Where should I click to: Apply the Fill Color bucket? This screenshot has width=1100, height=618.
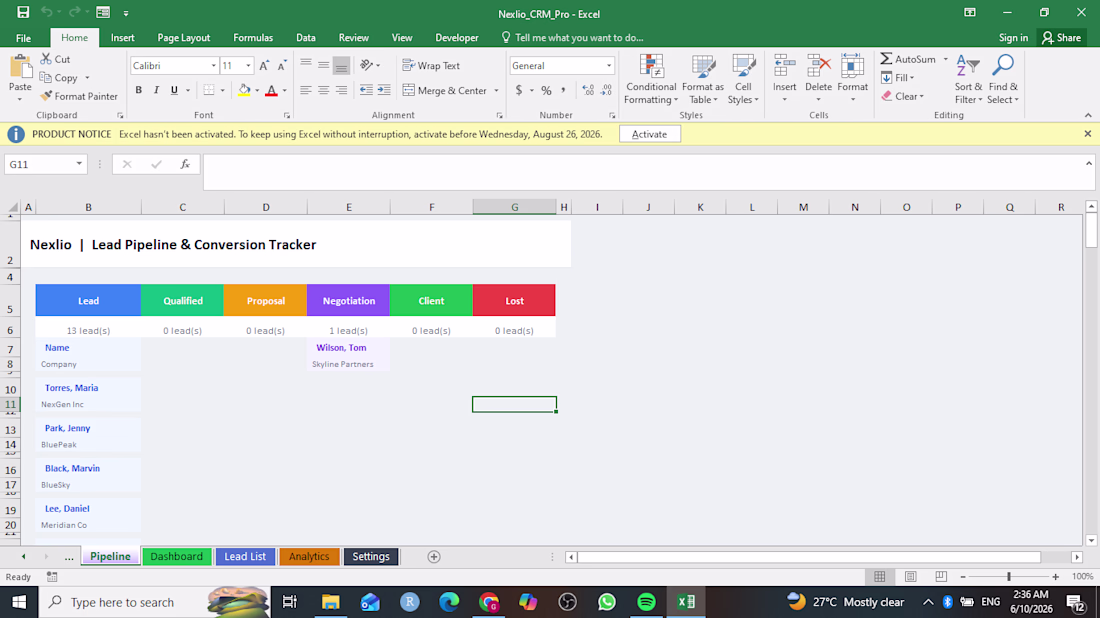click(x=244, y=90)
